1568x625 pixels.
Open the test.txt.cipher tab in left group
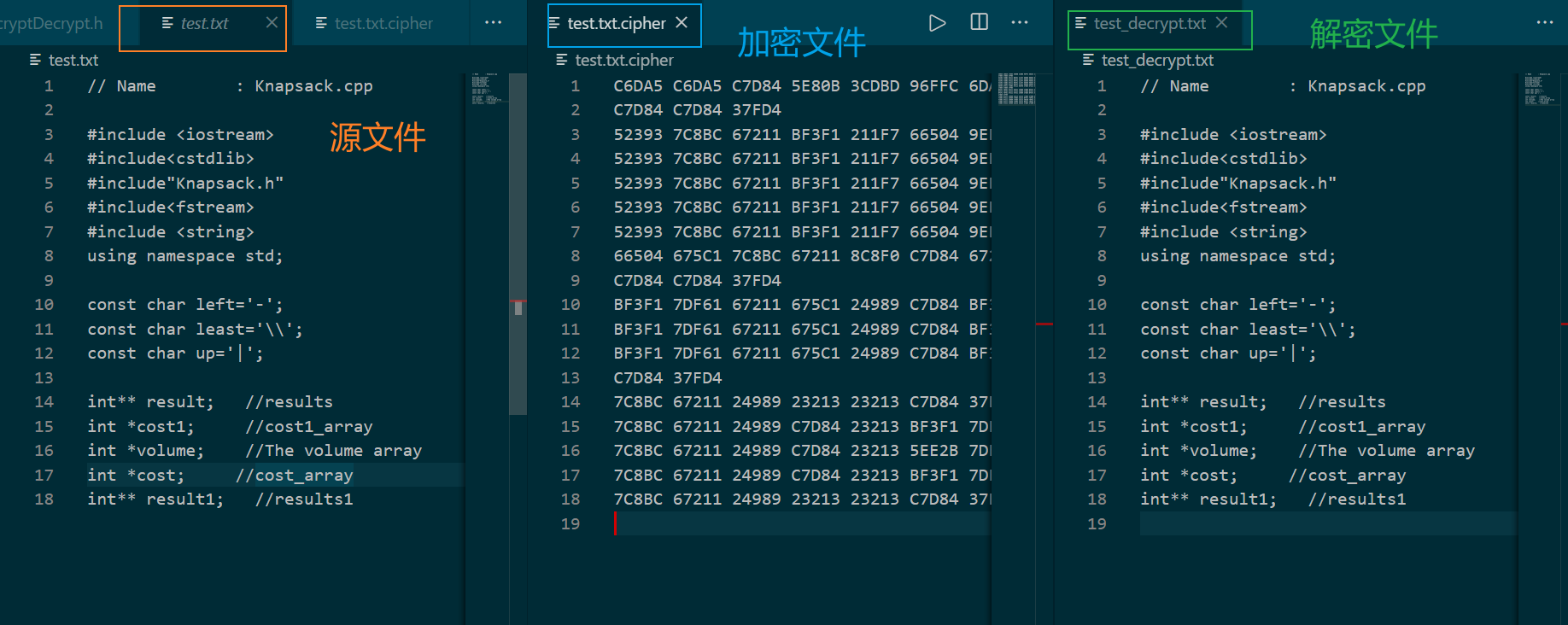point(383,23)
